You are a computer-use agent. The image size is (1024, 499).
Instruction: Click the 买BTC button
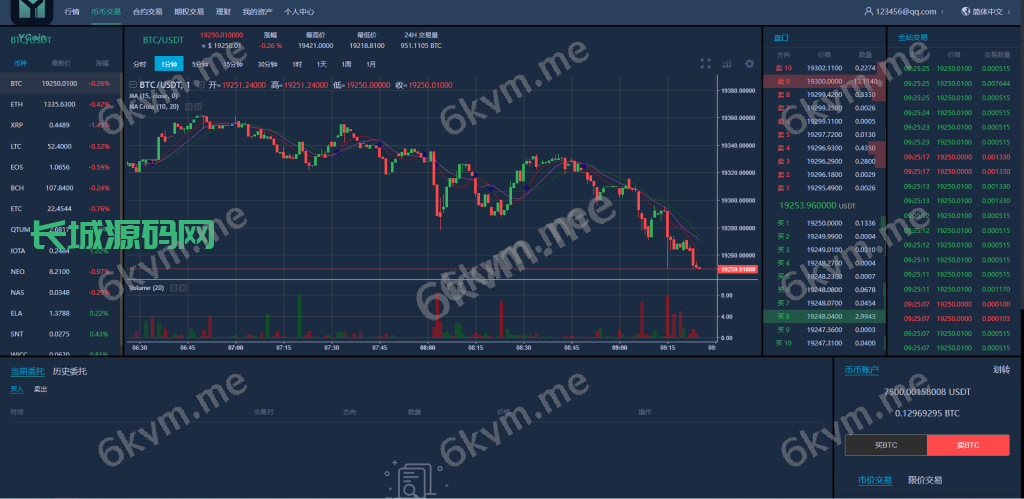pos(886,444)
